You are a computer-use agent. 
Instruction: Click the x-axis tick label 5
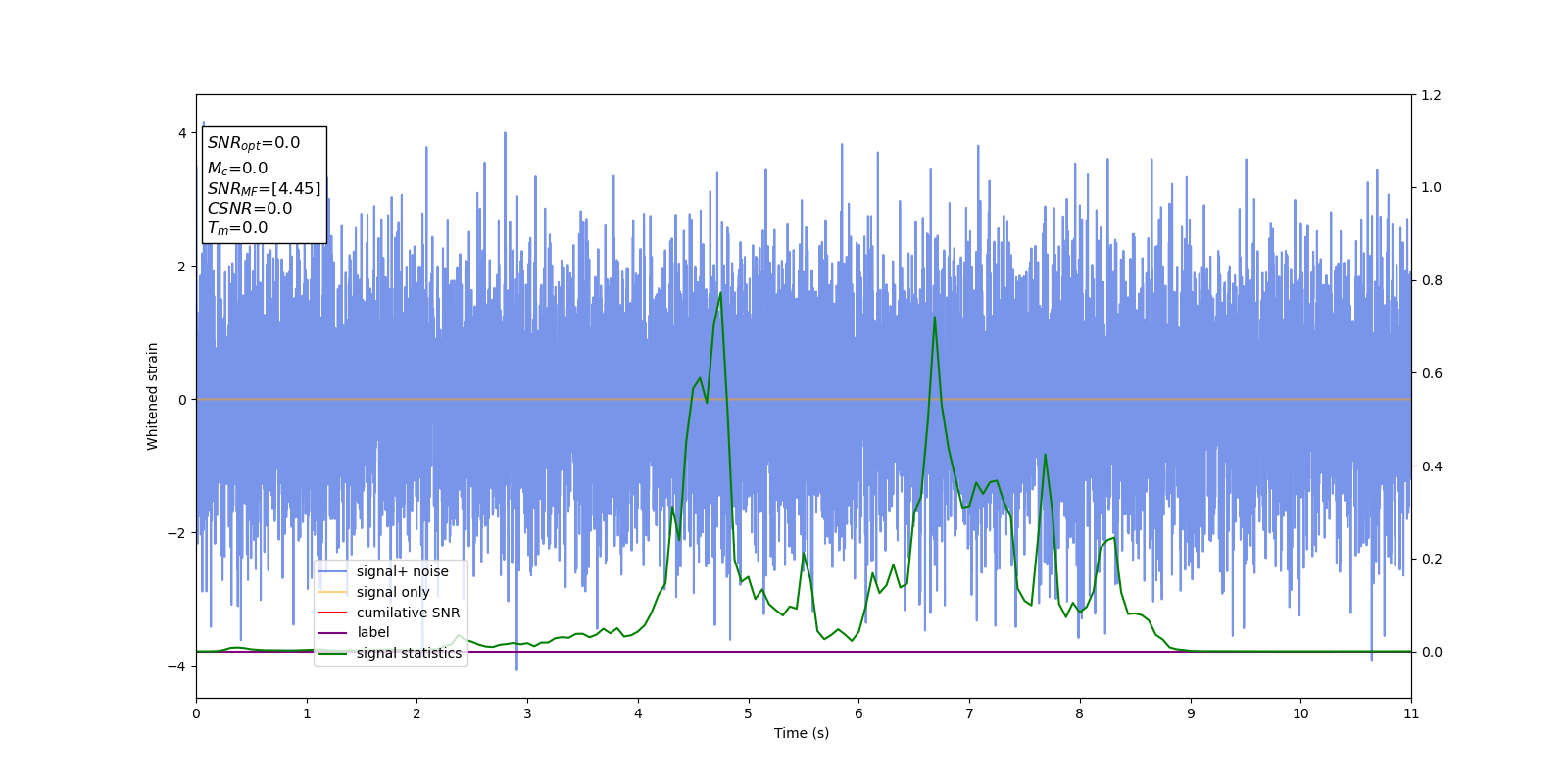(x=749, y=713)
